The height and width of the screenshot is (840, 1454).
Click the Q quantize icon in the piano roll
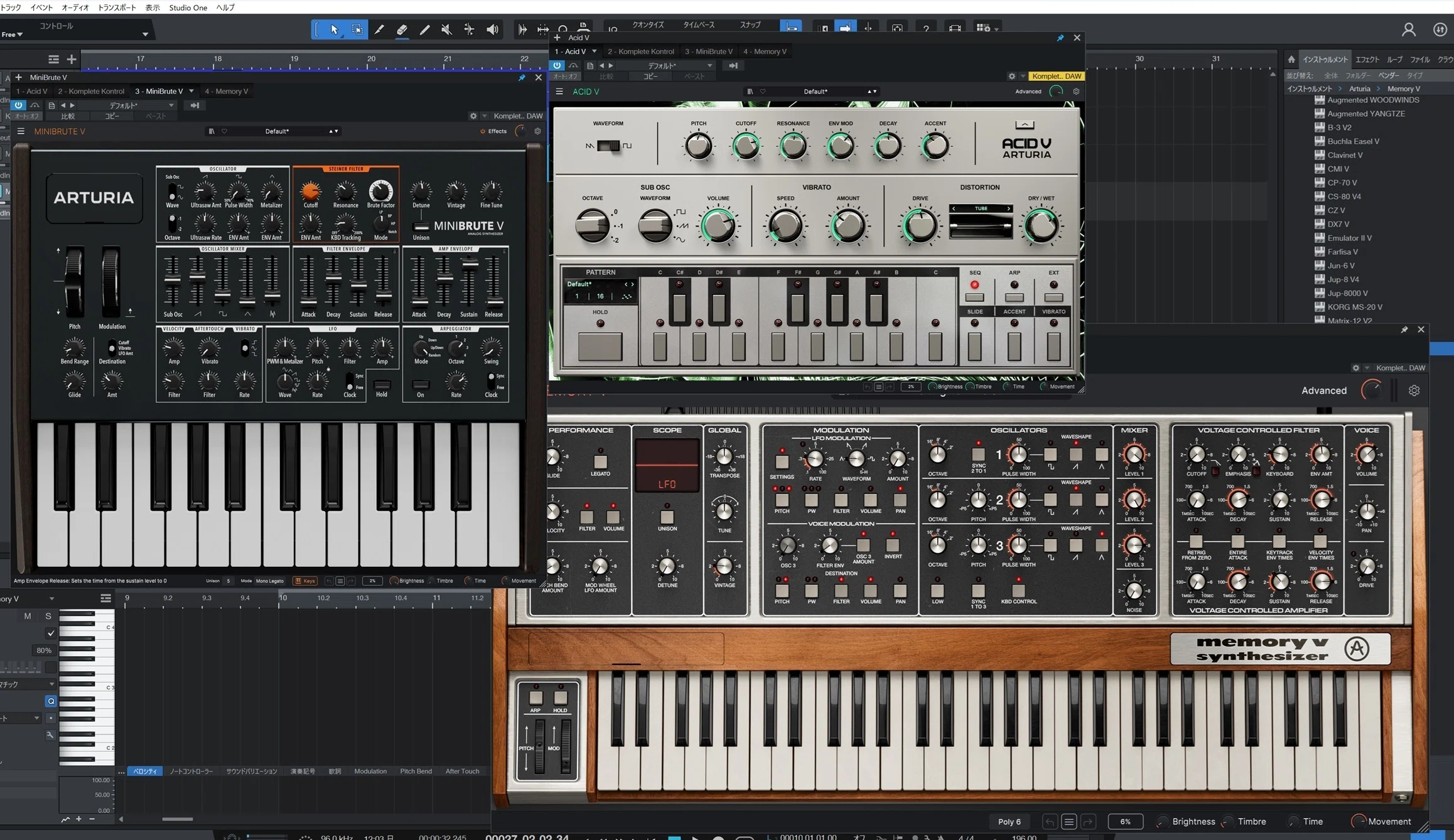coord(51,701)
